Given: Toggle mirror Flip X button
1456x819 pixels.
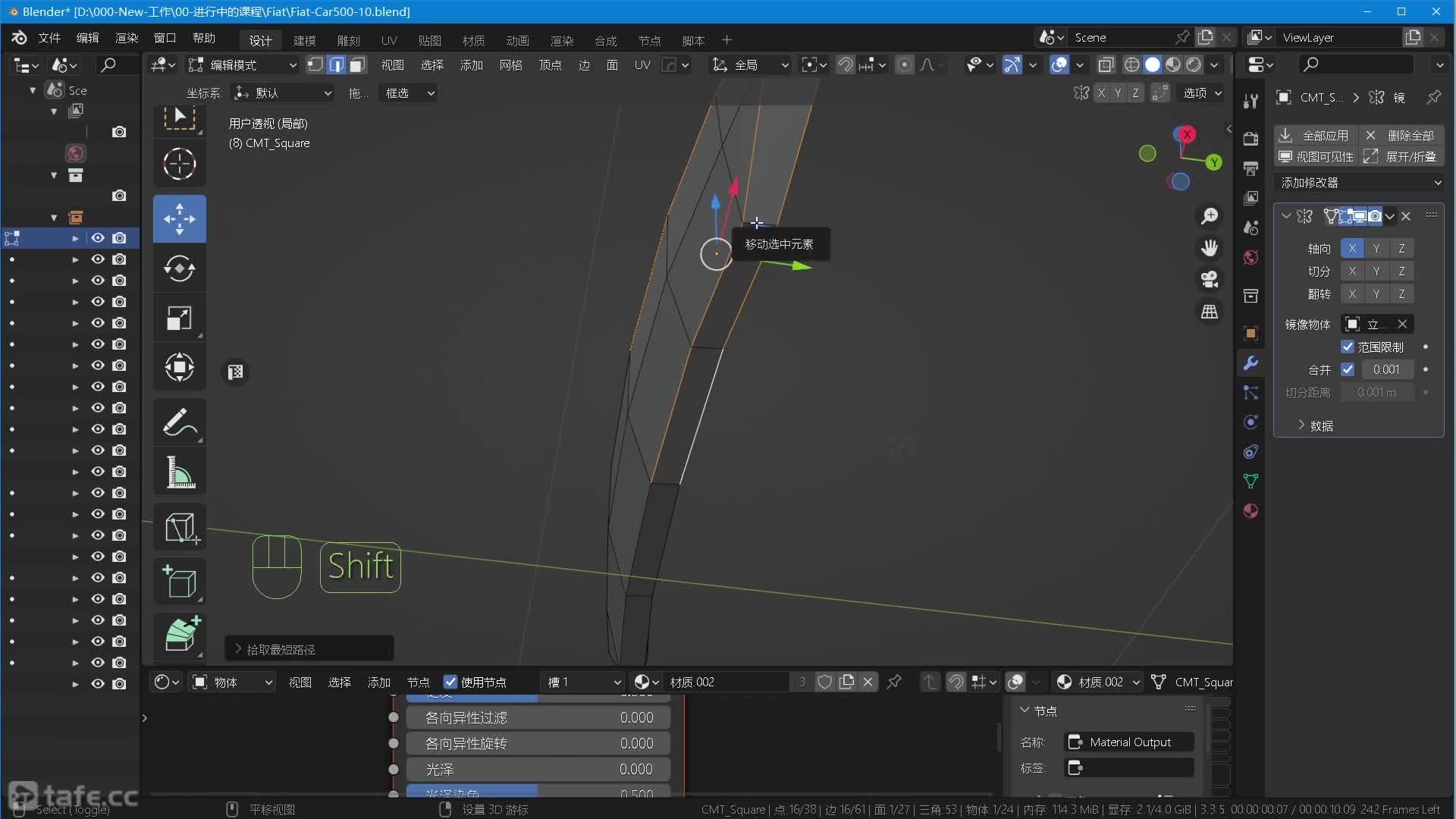Looking at the screenshot, I should pyautogui.click(x=1352, y=294).
